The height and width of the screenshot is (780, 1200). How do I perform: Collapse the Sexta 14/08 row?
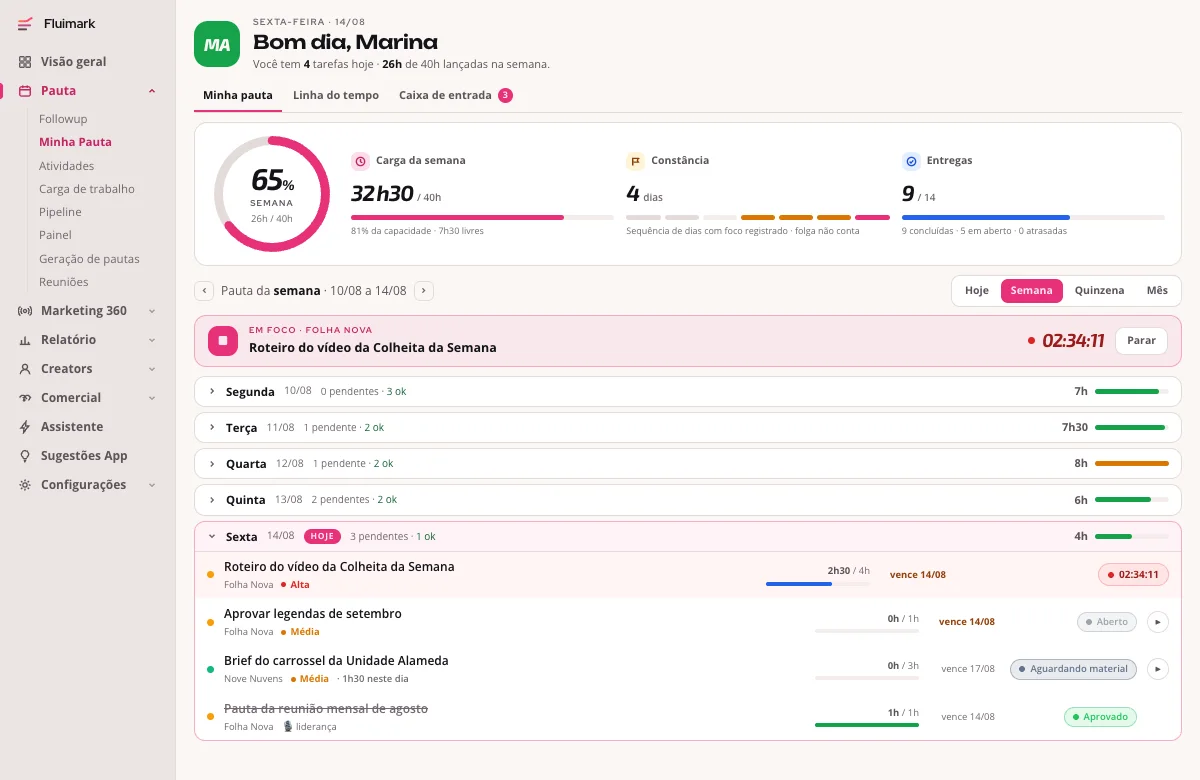(687, 537)
